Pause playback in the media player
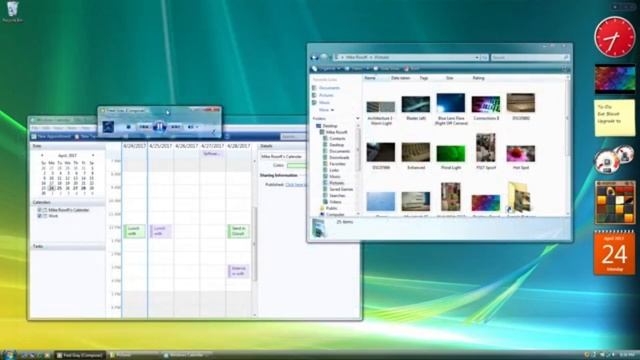 159,127
